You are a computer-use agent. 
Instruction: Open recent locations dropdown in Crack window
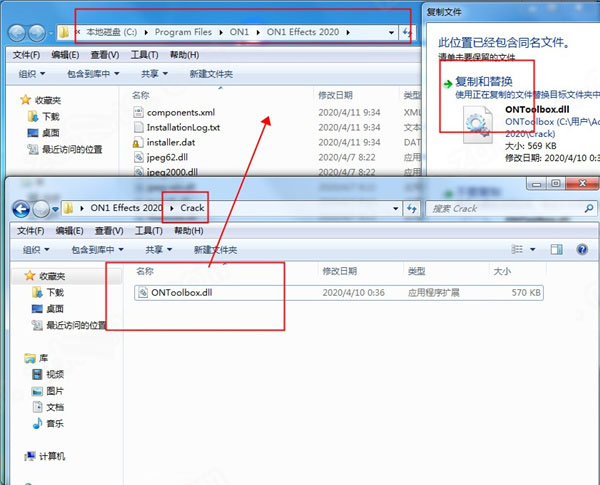pyautogui.click(x=55, y=209)
